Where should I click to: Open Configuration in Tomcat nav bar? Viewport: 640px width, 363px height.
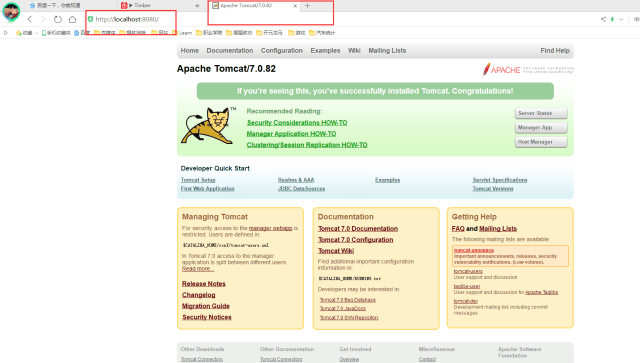click(282, 51)
